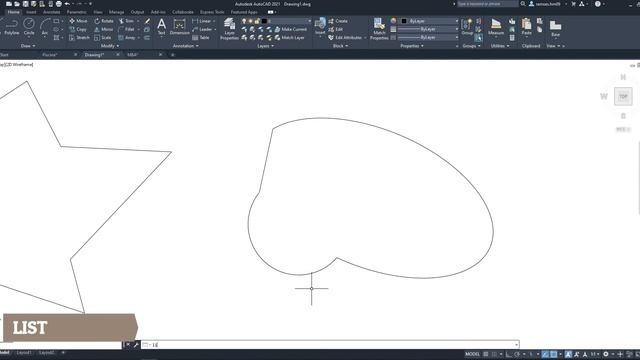Switch to the Manage ribbon tab

pos(116,12)
